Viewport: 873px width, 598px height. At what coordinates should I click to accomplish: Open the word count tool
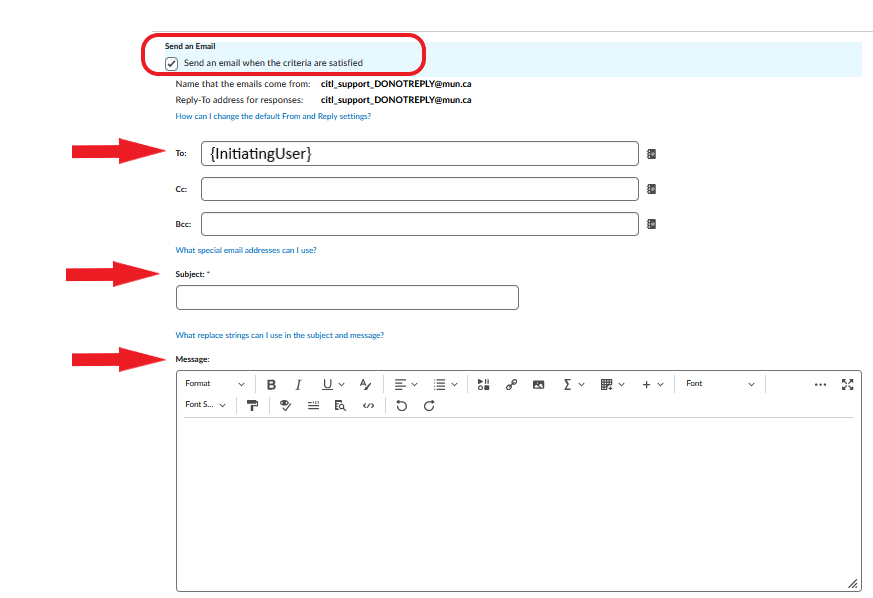tap(313, 405)
